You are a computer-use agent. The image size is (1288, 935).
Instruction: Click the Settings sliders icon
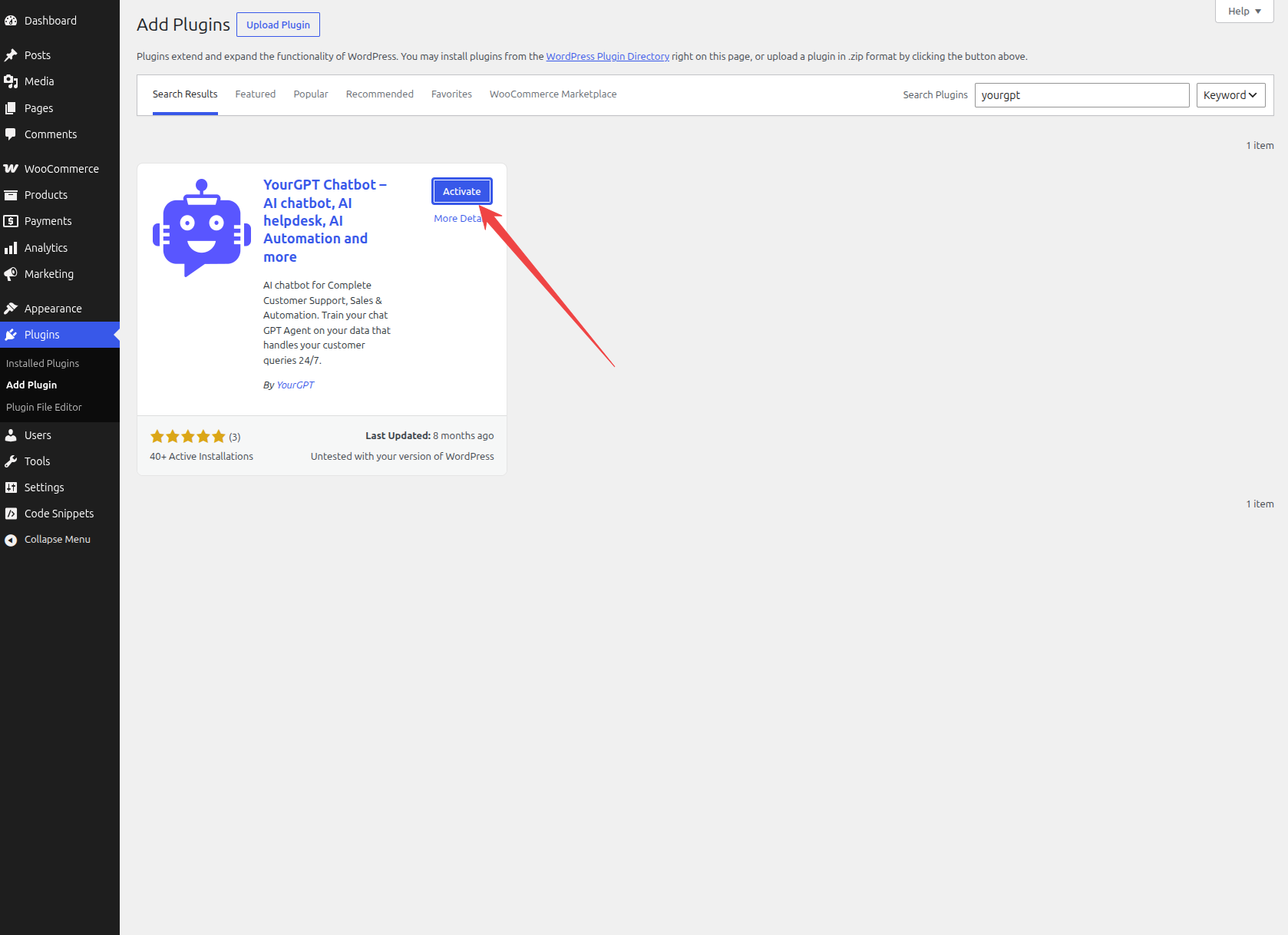(11, 487)
